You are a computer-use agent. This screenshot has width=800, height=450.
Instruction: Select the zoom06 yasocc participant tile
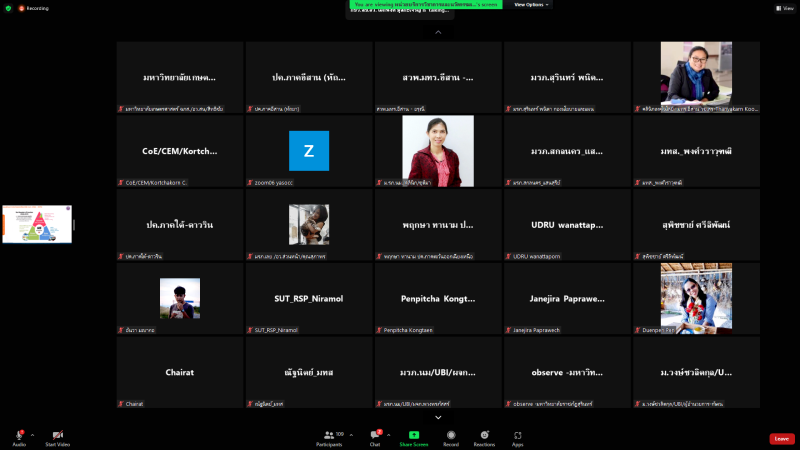pos(309,151)
